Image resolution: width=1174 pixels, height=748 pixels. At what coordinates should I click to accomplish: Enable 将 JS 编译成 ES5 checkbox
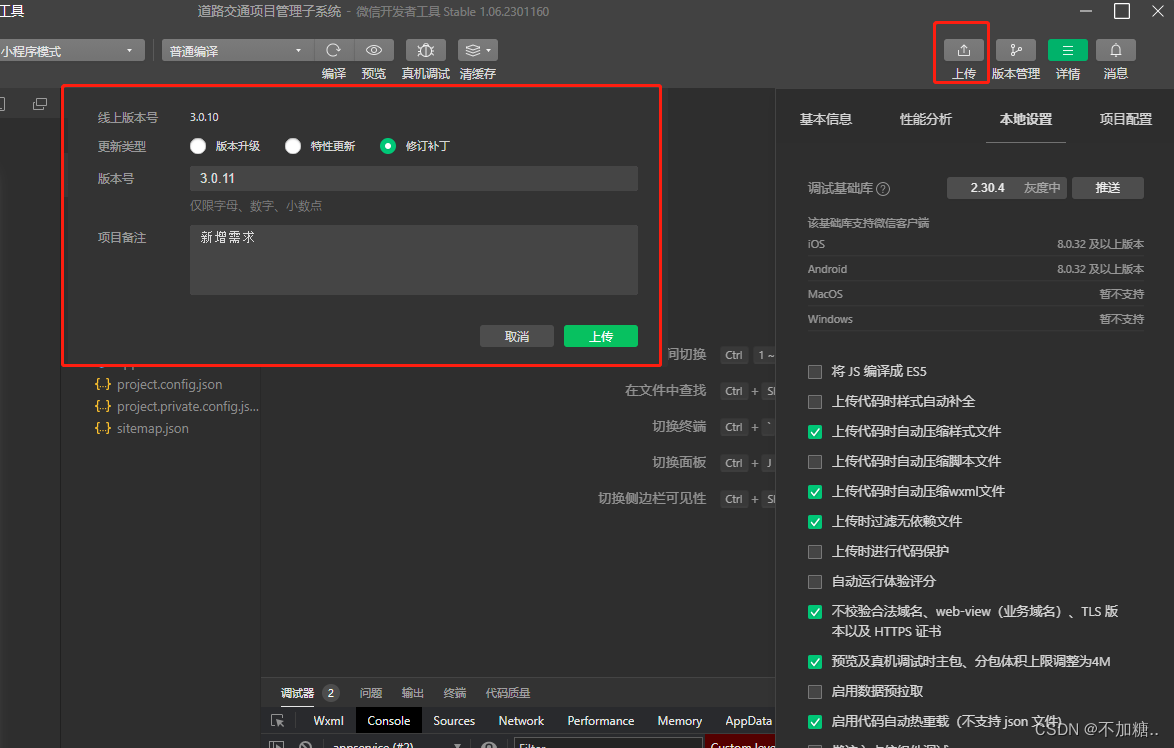click(x=815, y=372)
